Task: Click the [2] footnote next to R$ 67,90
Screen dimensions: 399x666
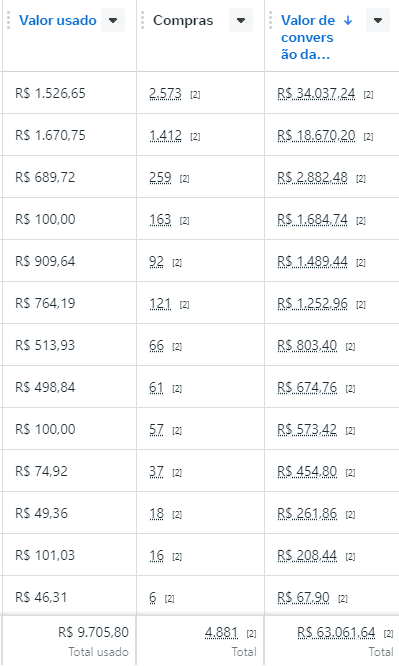Action: point(343,598)
